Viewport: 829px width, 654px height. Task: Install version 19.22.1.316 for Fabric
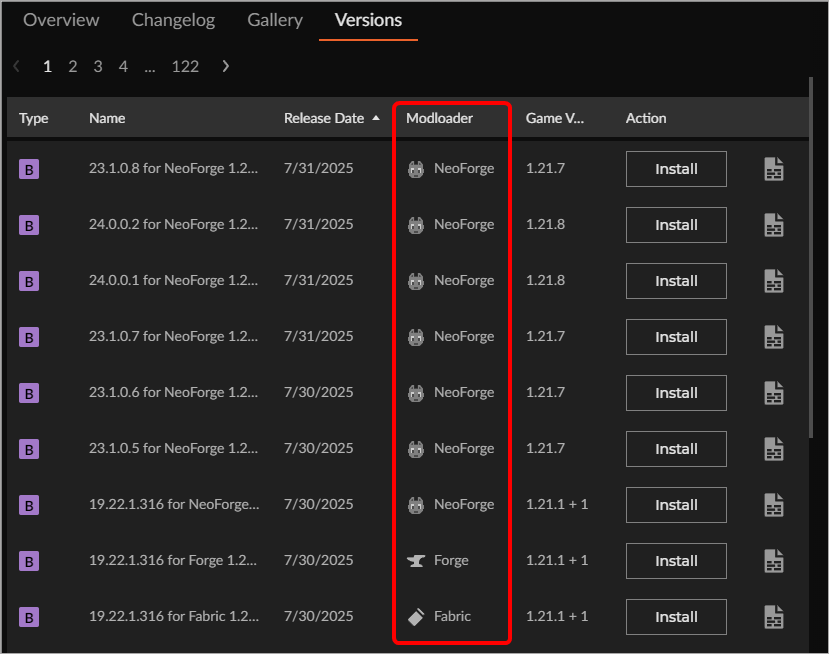[676, 618]
